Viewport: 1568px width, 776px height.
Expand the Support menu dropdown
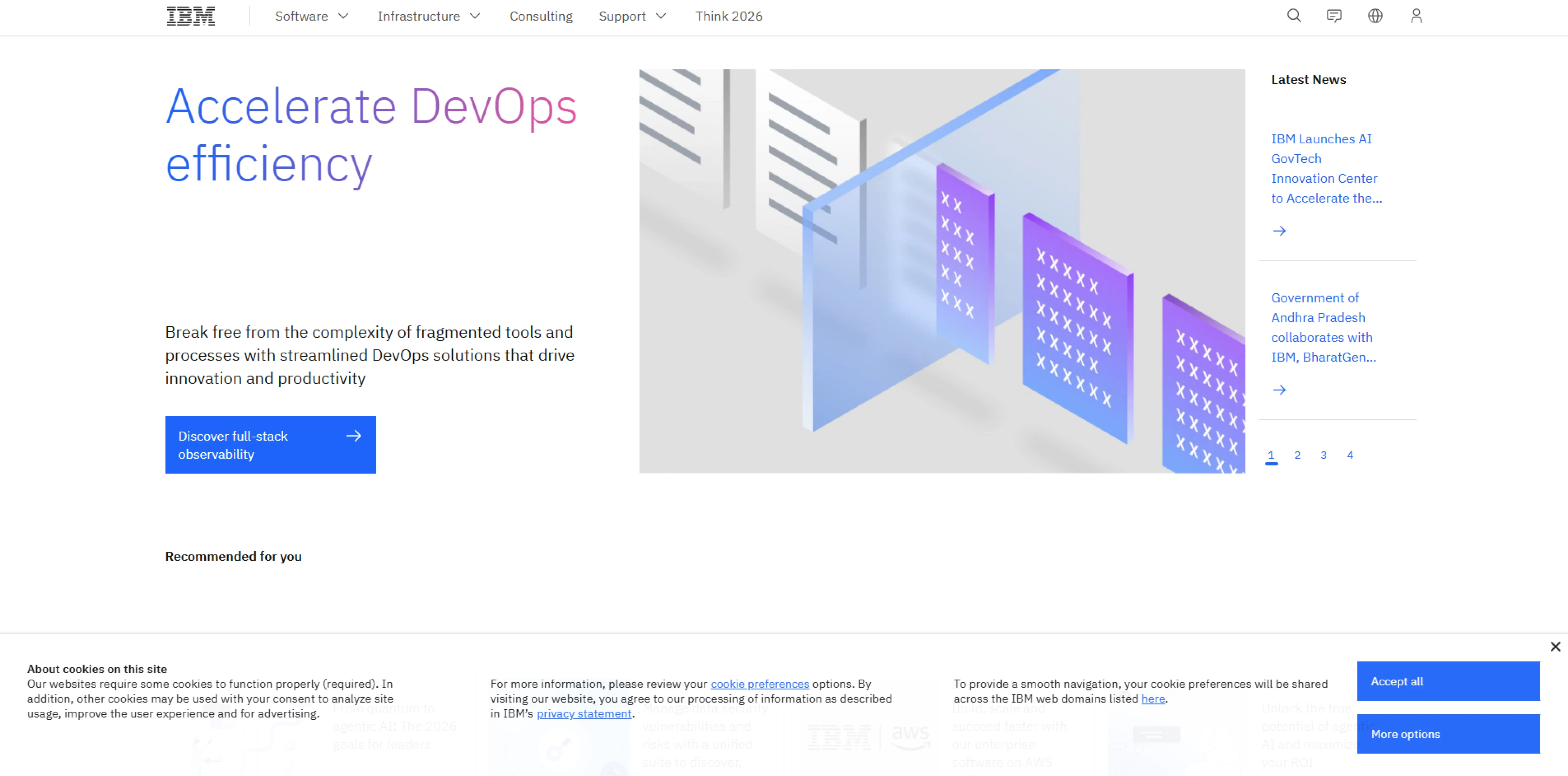pyautogui.click(x=632, y=16)
